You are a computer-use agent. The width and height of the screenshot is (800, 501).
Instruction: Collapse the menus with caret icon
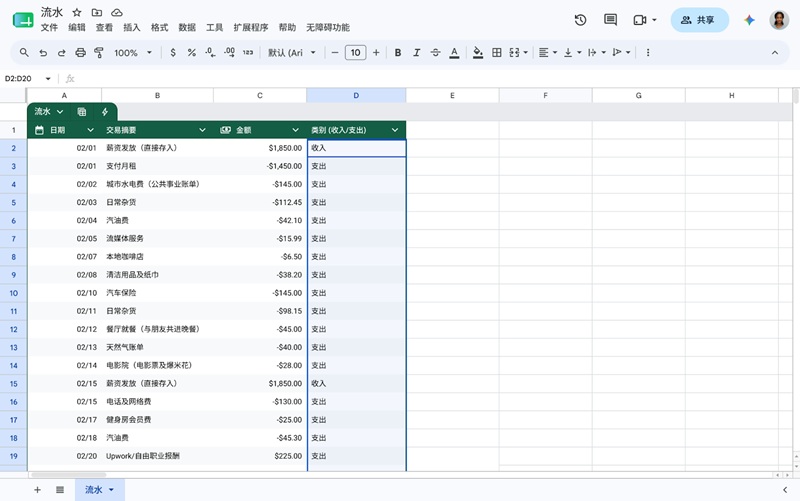(x=774, y=53)
